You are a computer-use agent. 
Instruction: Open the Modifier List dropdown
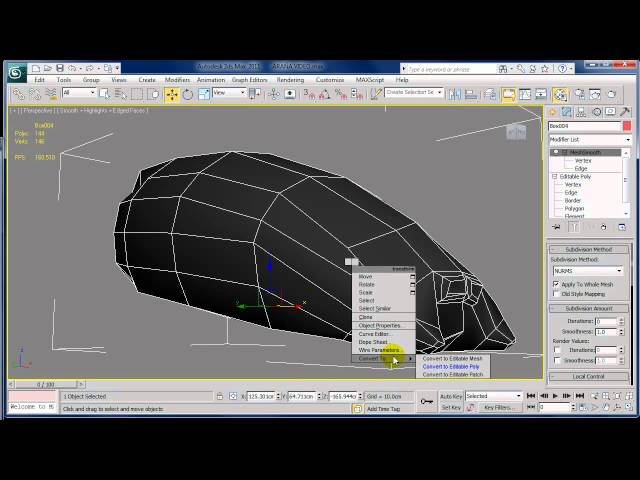(590, 140)
